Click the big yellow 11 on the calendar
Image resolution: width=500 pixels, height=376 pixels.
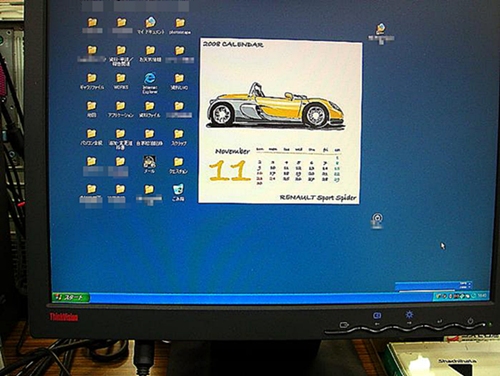click(x=230, y=171)
